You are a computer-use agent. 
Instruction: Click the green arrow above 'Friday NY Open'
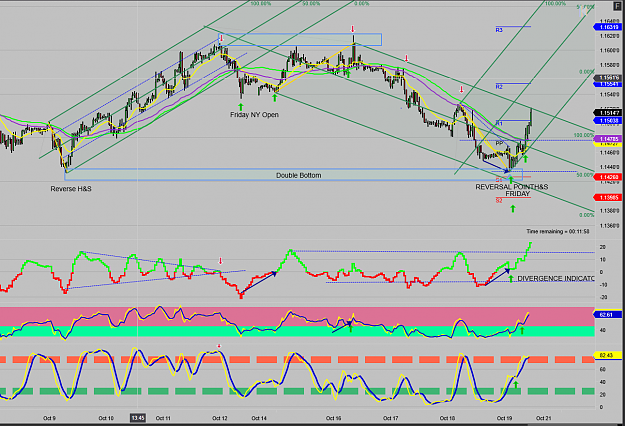(240, 106)
